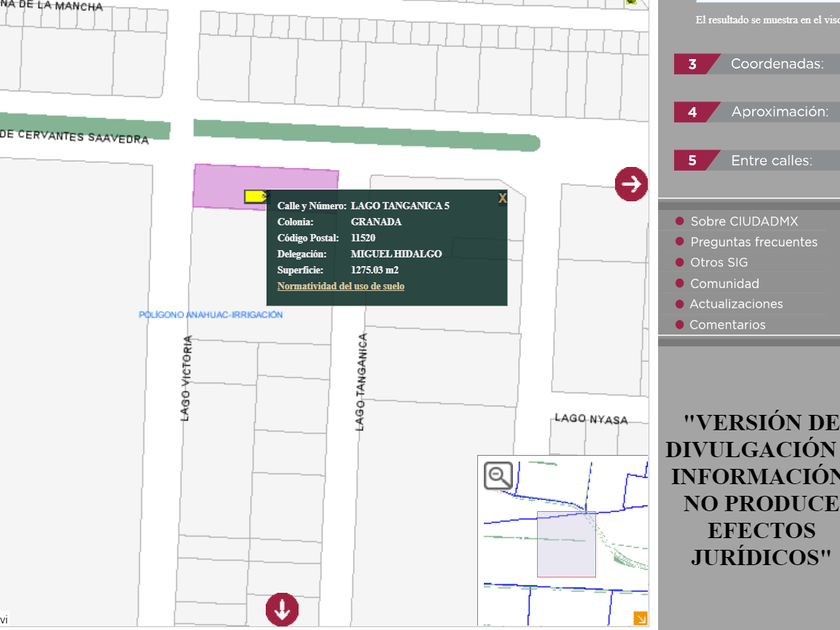
Task: Go to Otros SIG link
Action: [718, 263]
